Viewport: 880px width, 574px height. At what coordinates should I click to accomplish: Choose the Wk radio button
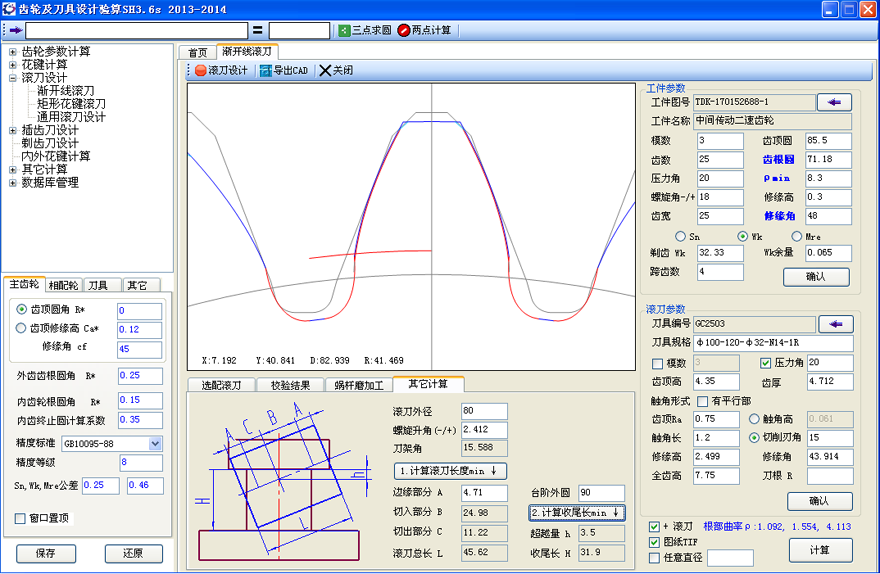pos(742,236)
